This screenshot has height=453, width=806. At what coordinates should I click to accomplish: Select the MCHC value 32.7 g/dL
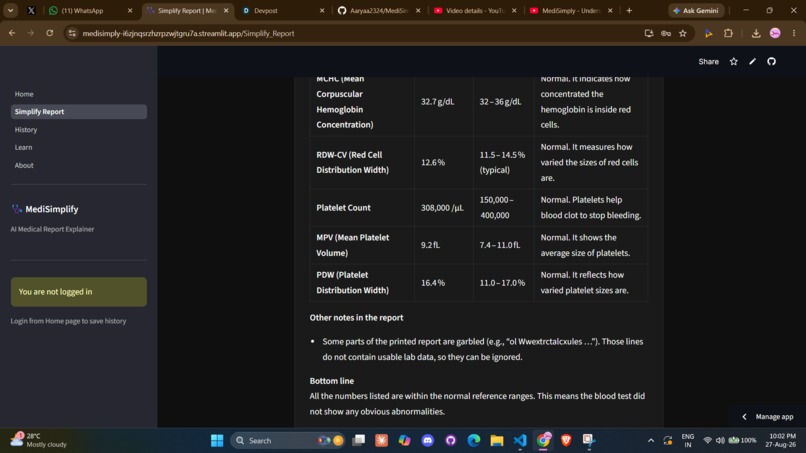[x=437, y=102]
